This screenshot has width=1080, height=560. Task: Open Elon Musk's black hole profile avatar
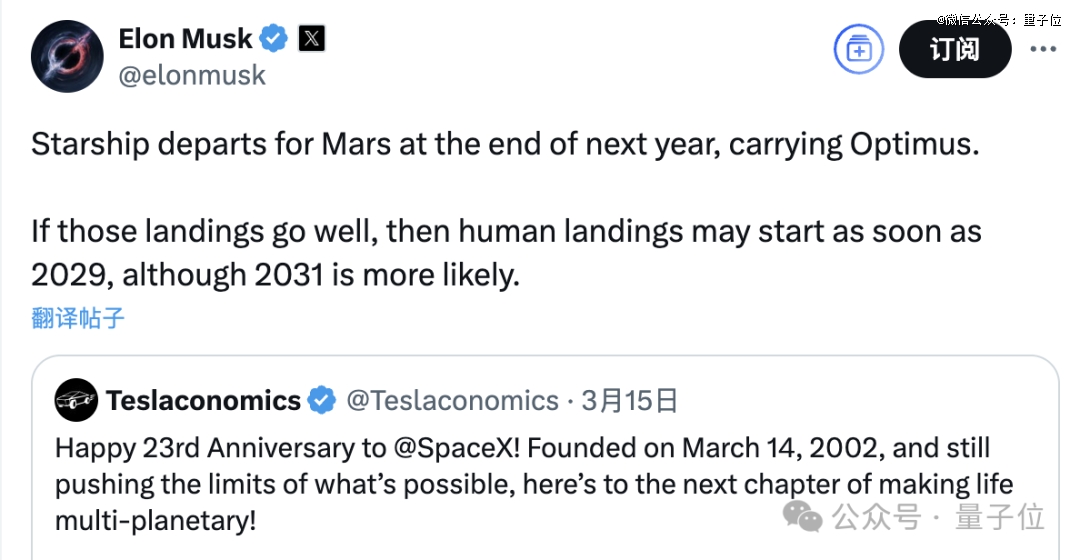pos(67,56)
